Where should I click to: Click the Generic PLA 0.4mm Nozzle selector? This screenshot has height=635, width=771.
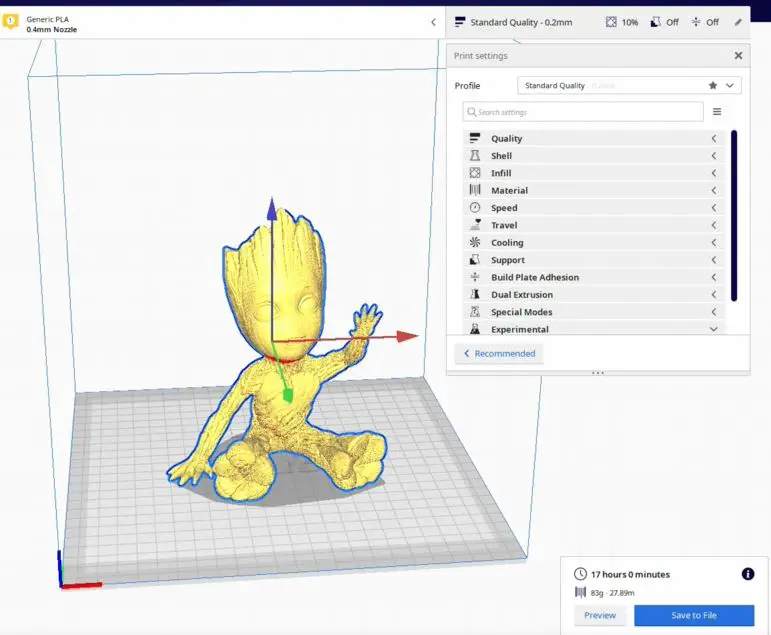coord(223,22)
